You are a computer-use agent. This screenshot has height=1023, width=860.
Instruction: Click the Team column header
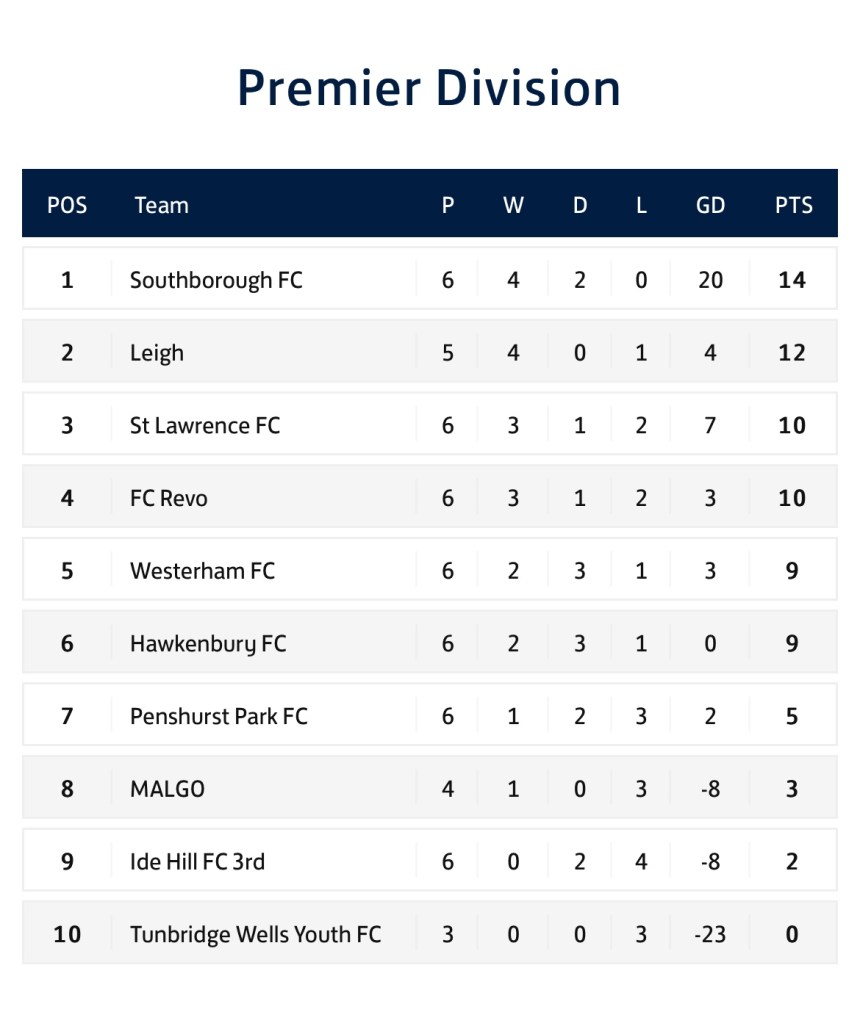click(x=161, y=205)
